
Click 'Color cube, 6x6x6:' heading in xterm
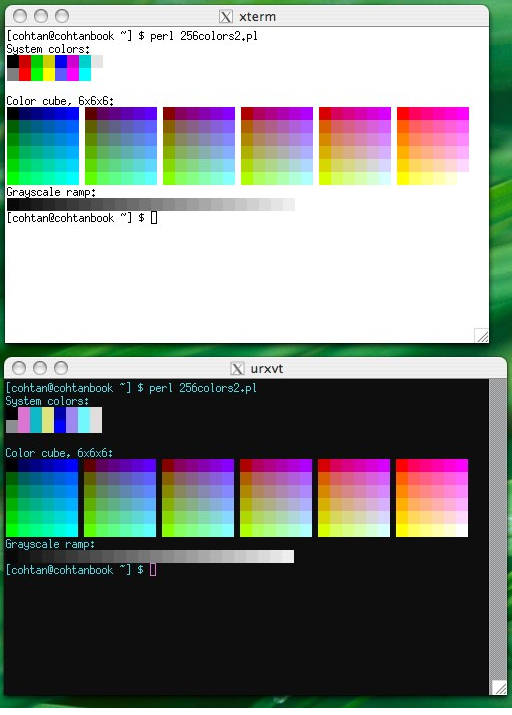tap(60, 101)
